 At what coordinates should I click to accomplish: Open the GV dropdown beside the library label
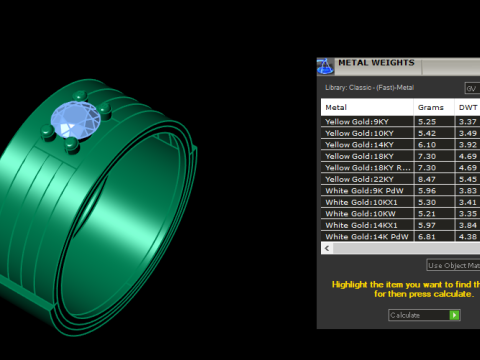point(472,88)
